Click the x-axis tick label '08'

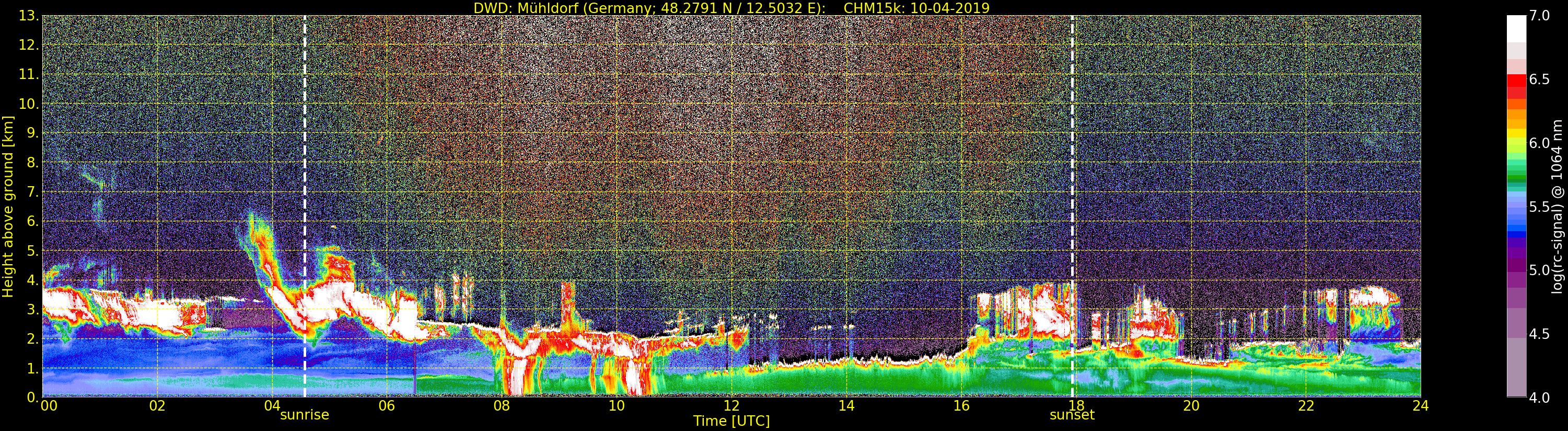point(502,406)
